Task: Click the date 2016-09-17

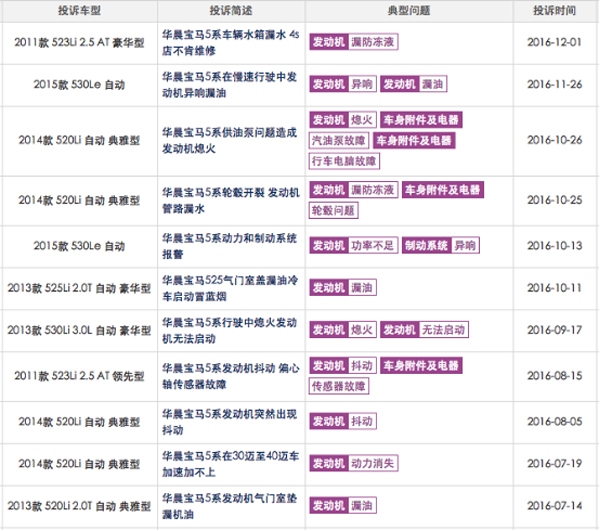Action: click(554, 330)
